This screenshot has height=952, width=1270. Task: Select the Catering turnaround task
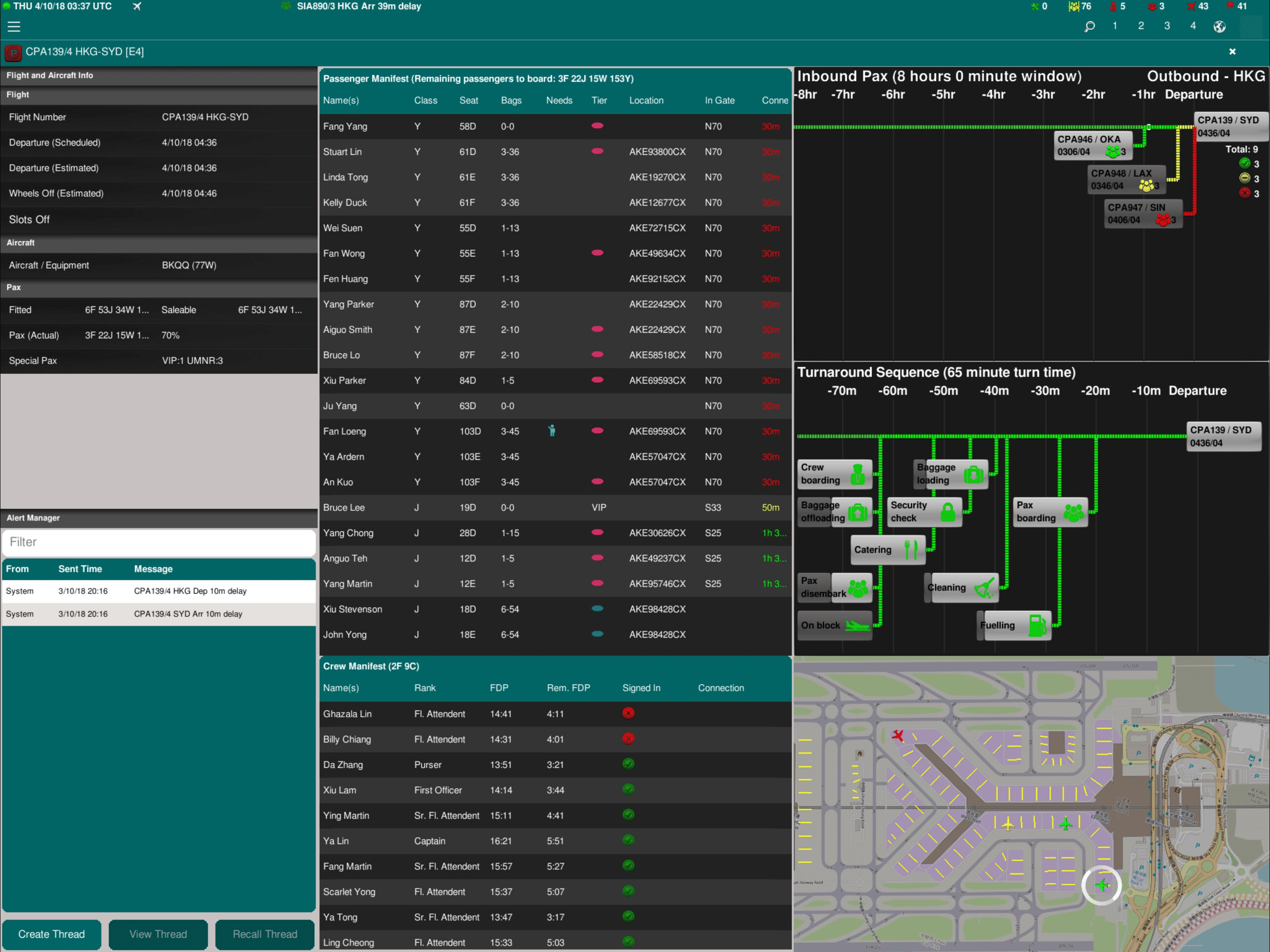coord(887,549)
